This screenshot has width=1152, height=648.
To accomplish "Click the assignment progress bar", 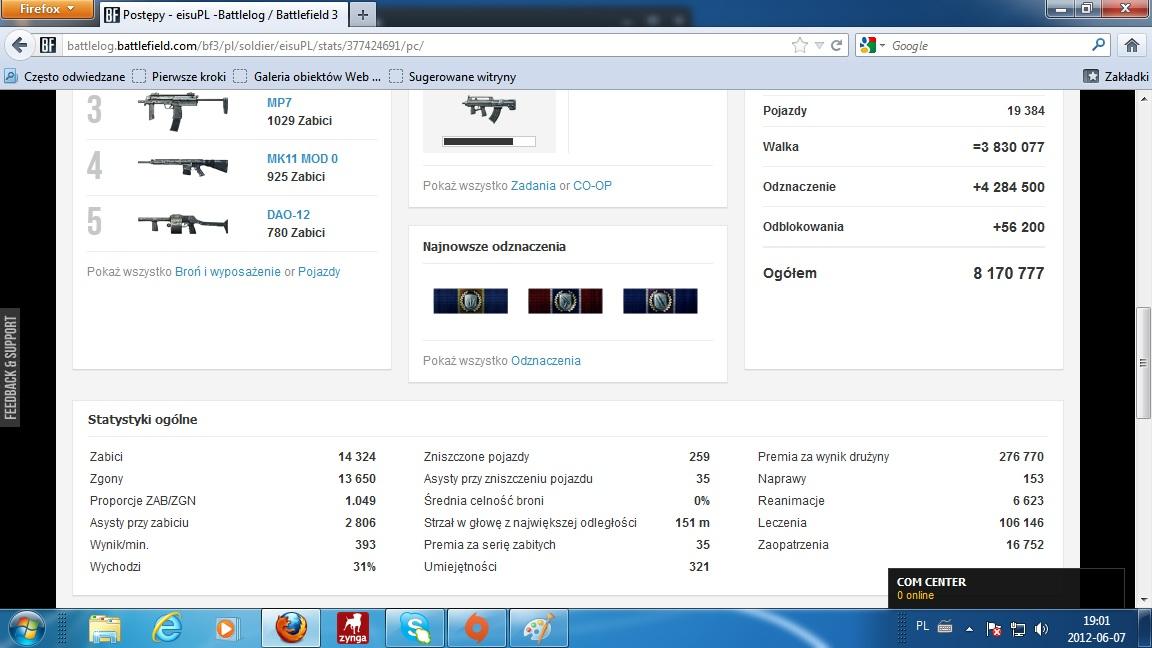I will pos(489,141).
